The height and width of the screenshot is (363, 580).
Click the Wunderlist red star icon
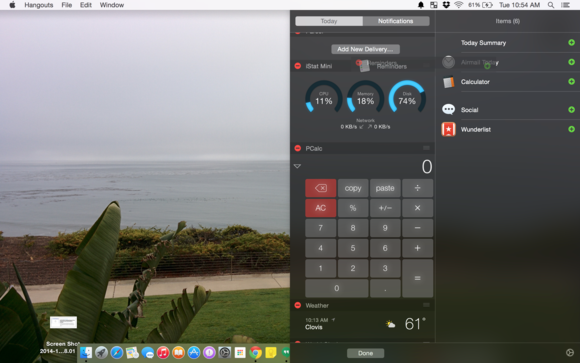pyautogui.click(x=448, y=129)
